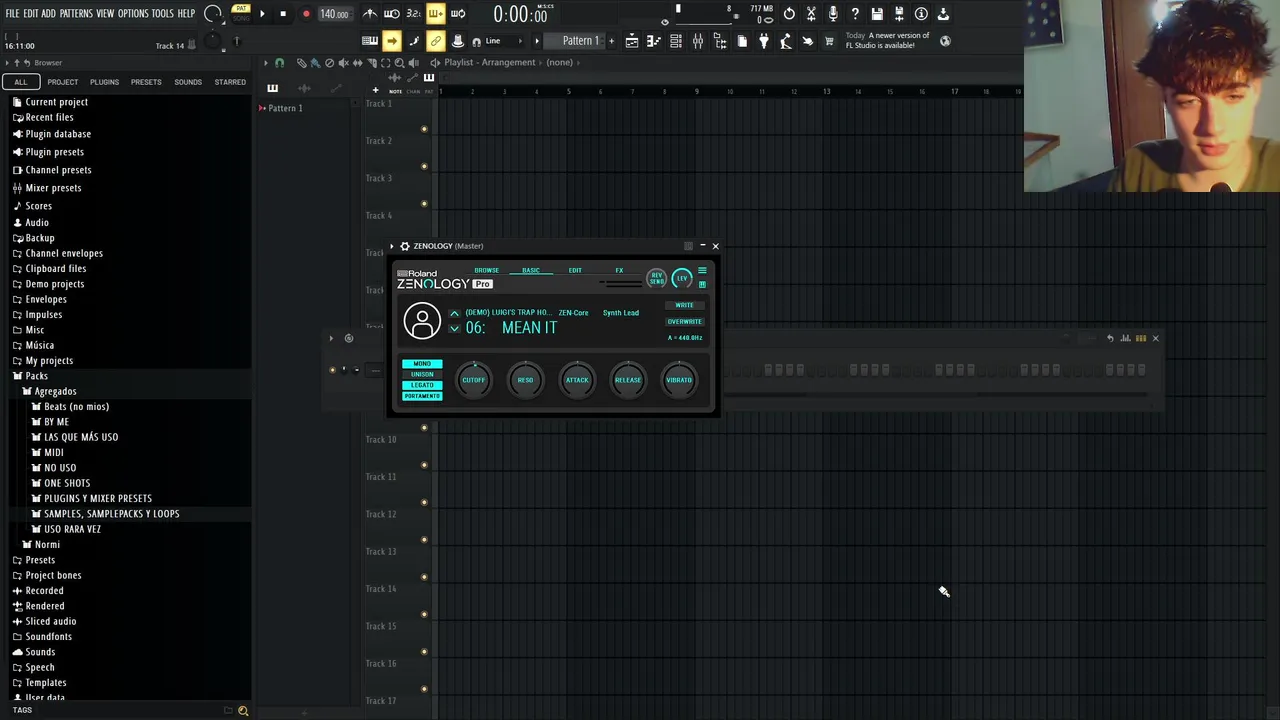Toggle mute dot for Track 1
The image size is (1280, 720).
click(424, 129)
